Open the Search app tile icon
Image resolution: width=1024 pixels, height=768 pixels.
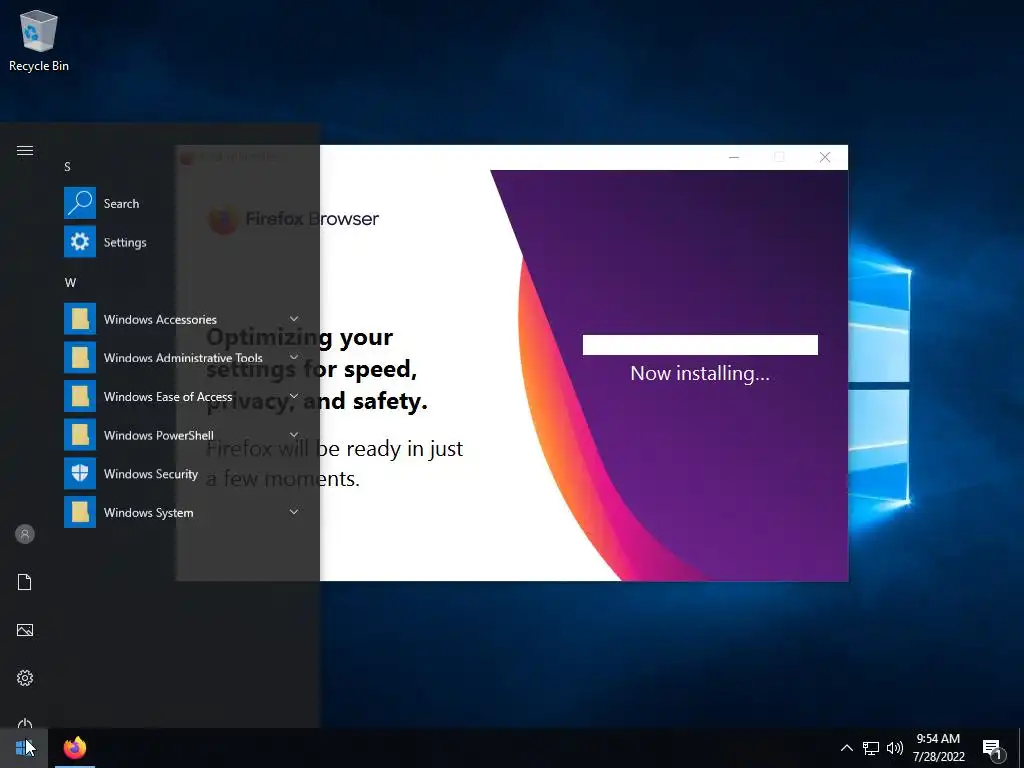click(x=80, y=203)
